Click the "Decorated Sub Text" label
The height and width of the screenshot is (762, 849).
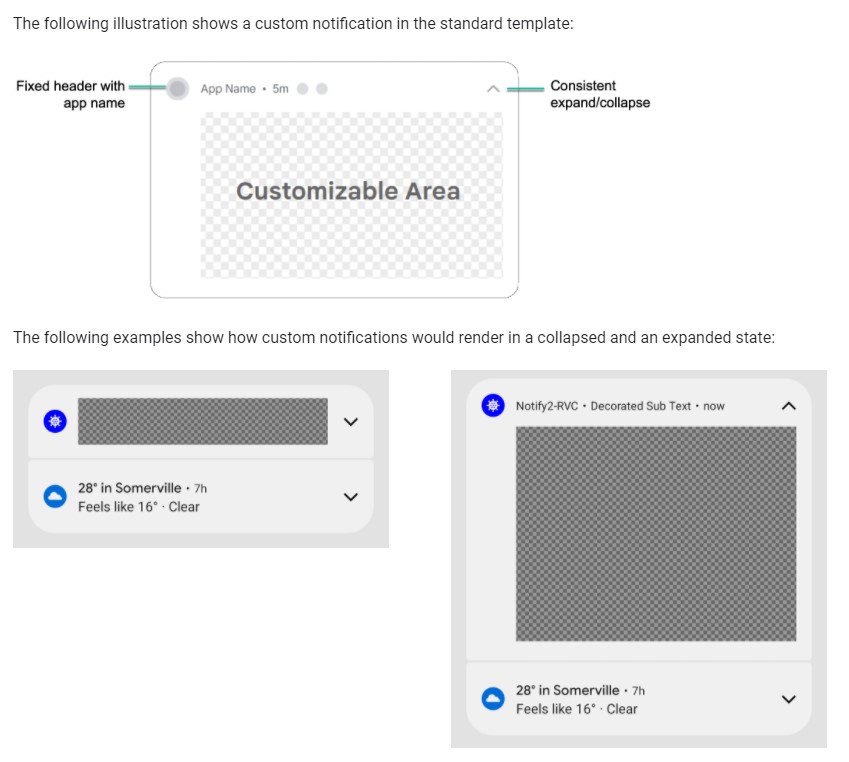(640, 406)
